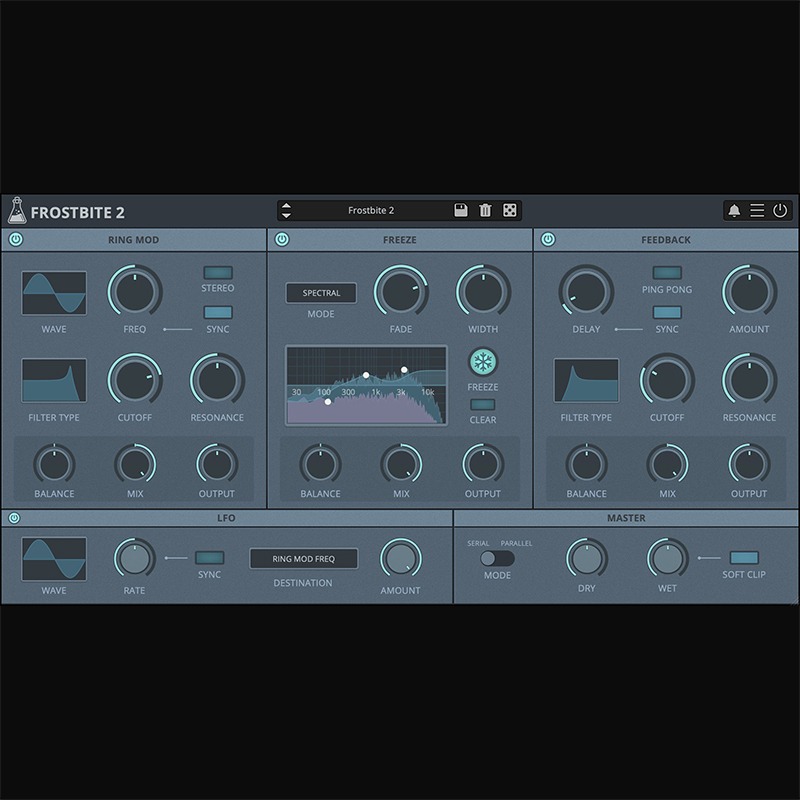Click the flask logo icon
Viewport: 800px width, 800px height.
(x=17, y=211)
